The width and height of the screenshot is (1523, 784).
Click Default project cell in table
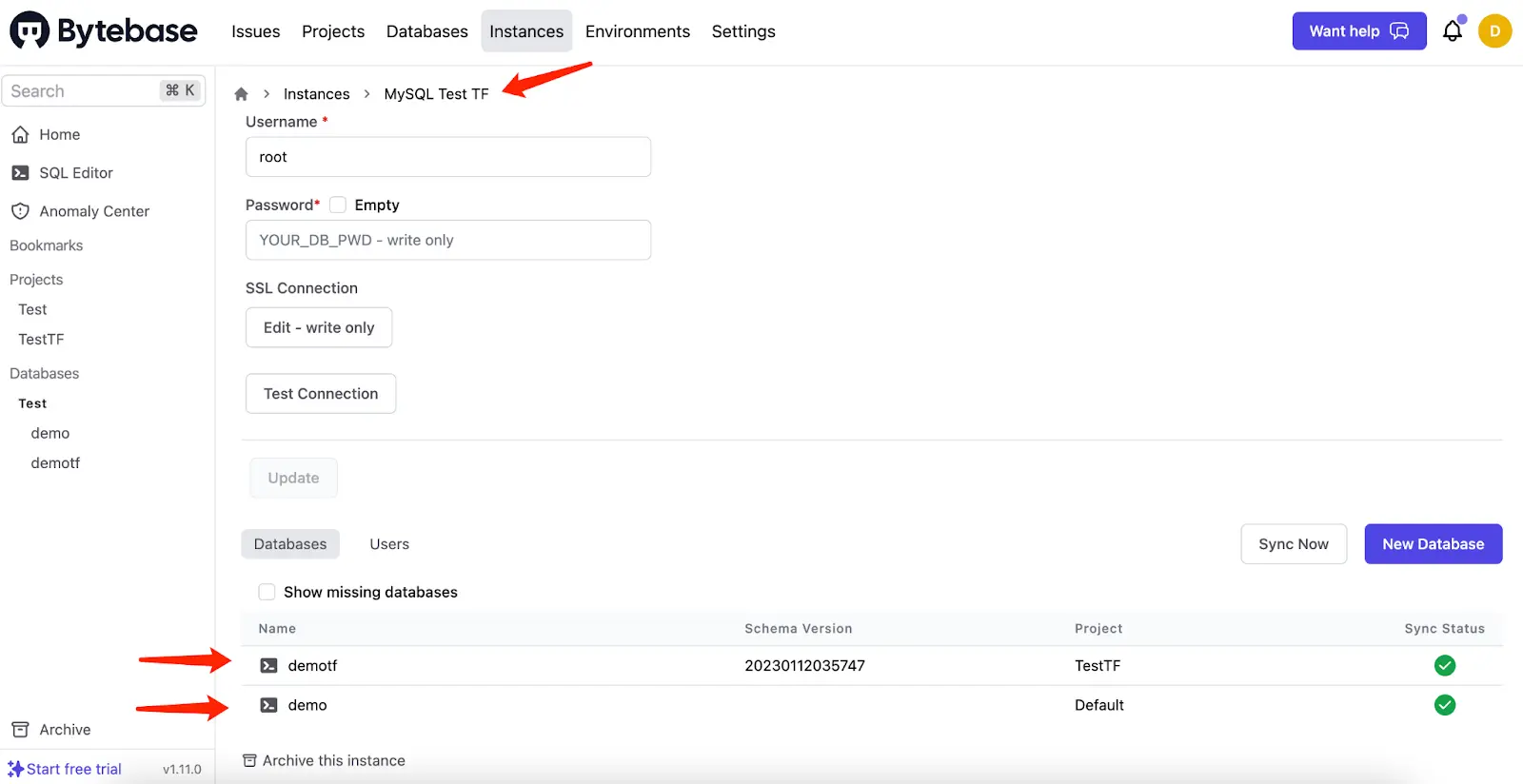coord(1099,705)
